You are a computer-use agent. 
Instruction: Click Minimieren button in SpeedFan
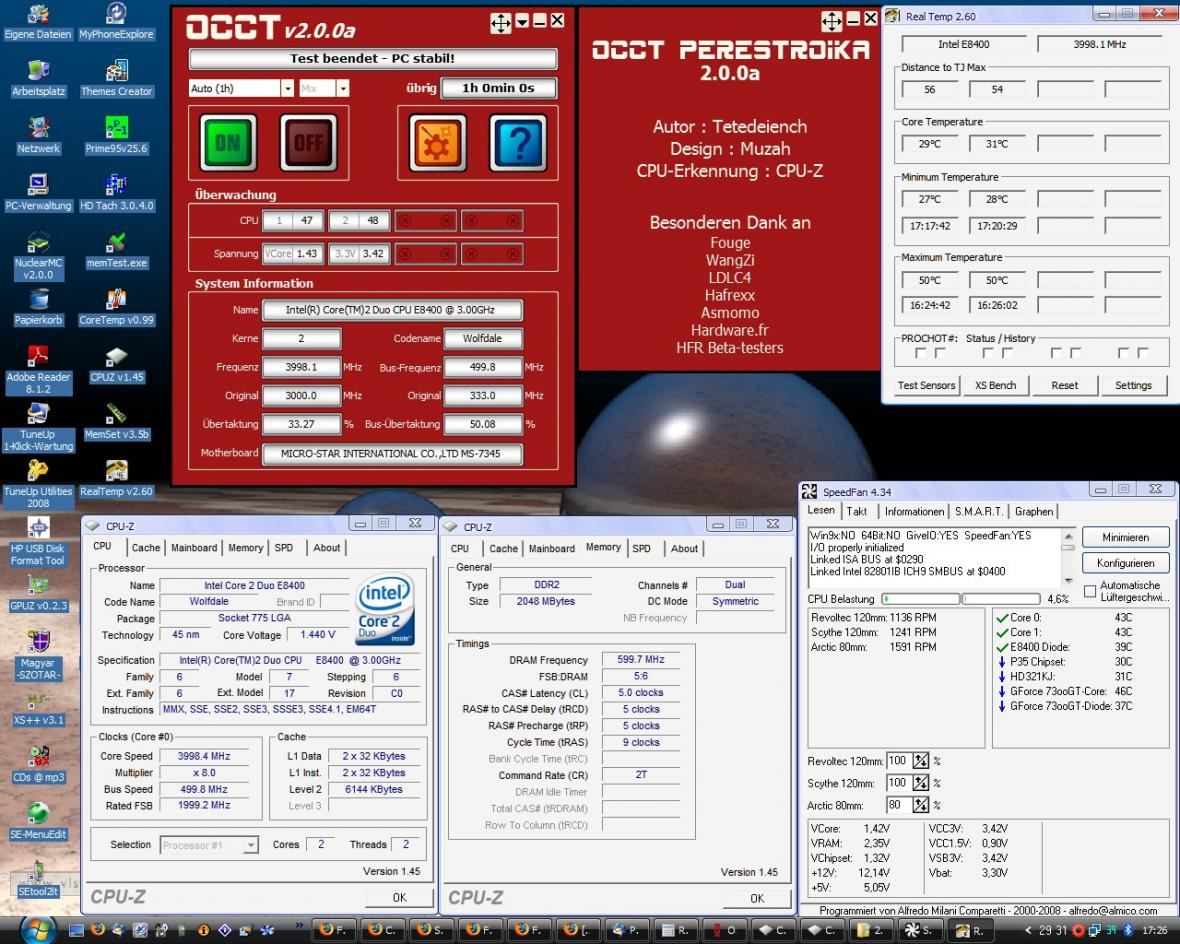point(1125,537)
